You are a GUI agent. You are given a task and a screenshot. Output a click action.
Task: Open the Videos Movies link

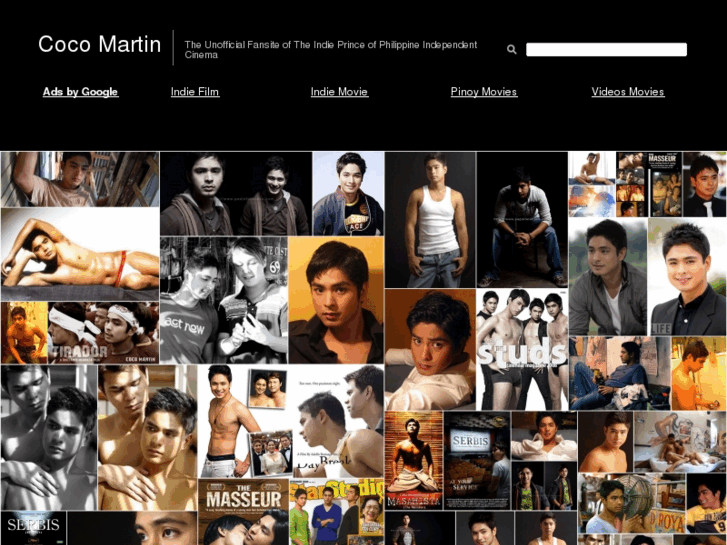pos(628,92)
